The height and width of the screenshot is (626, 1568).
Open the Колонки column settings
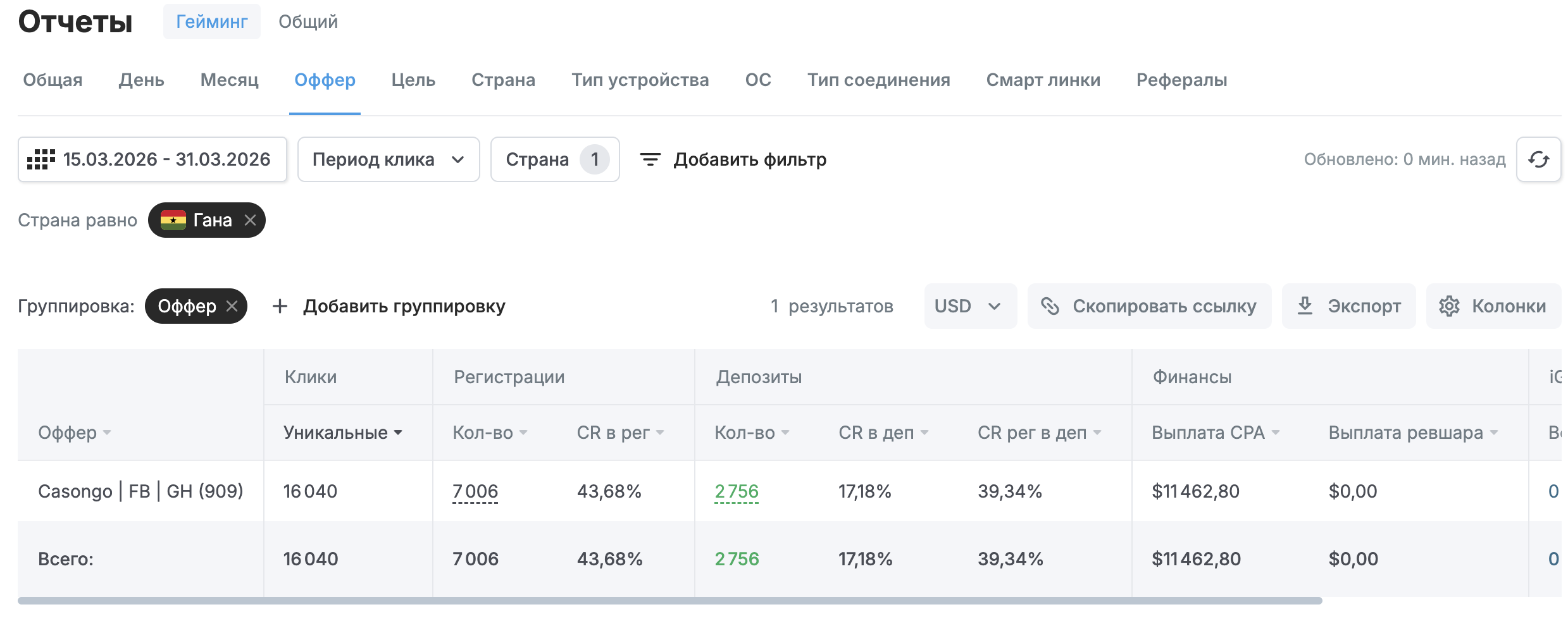(x=1493, y=306)
